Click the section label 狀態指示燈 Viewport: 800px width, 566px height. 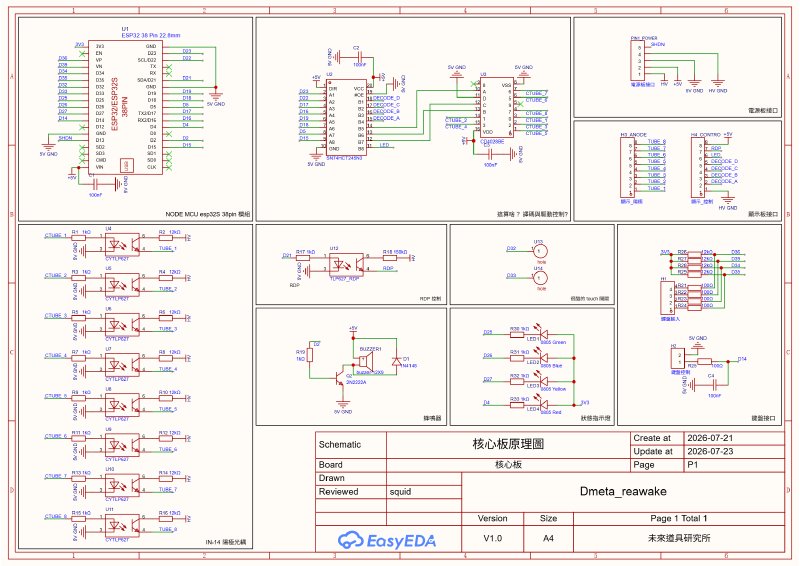coord(595,418)
